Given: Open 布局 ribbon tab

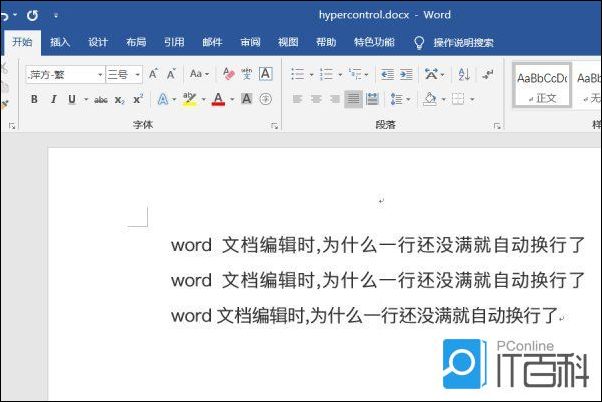Looking at the screenshot, I should pyautogui.click(x=136, y=42).
